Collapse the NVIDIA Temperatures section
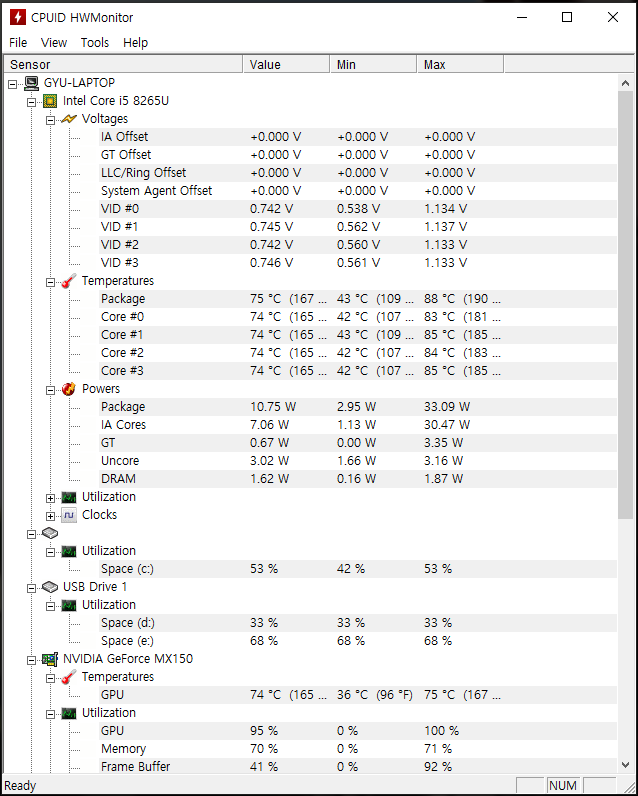 (x=50, y=678)
